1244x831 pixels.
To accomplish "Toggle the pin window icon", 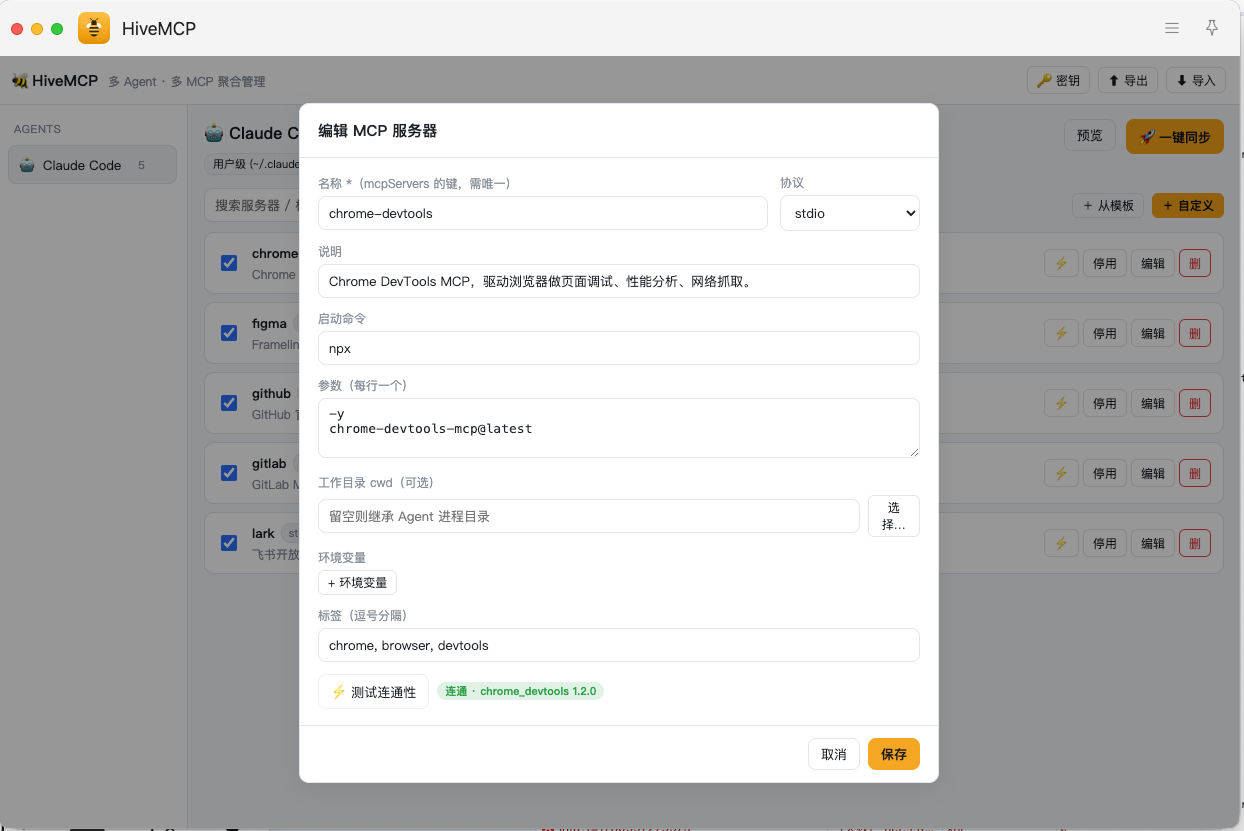I will click(x=1212, y=28).
